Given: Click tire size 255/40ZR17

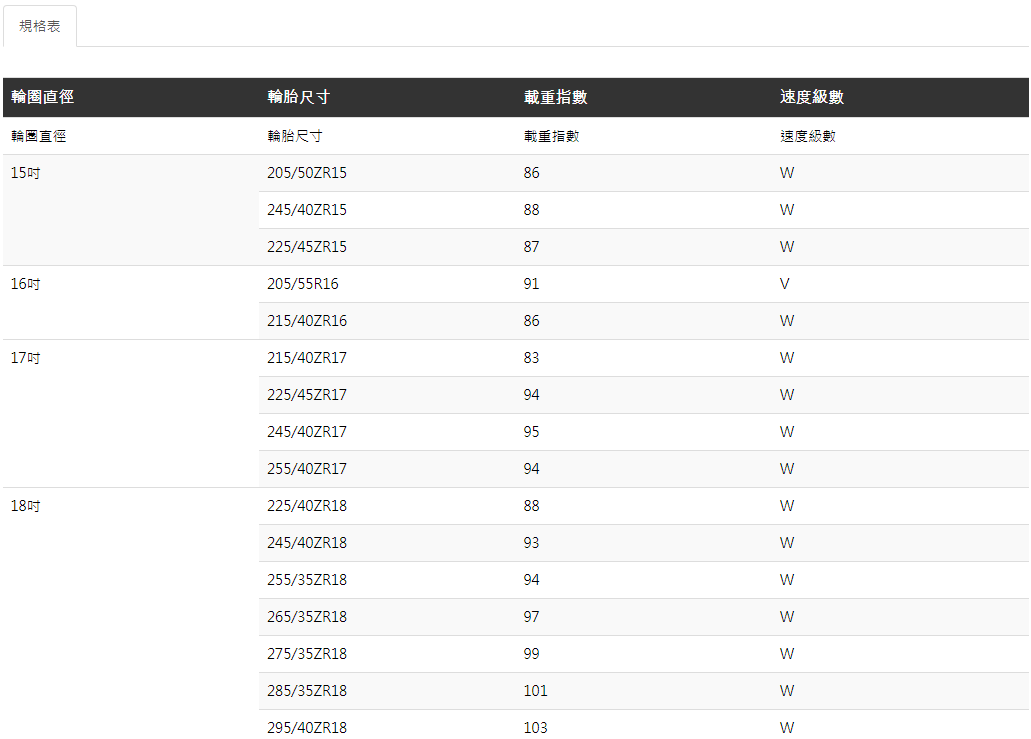Looking at the screenshot, I should coord(307,469).
